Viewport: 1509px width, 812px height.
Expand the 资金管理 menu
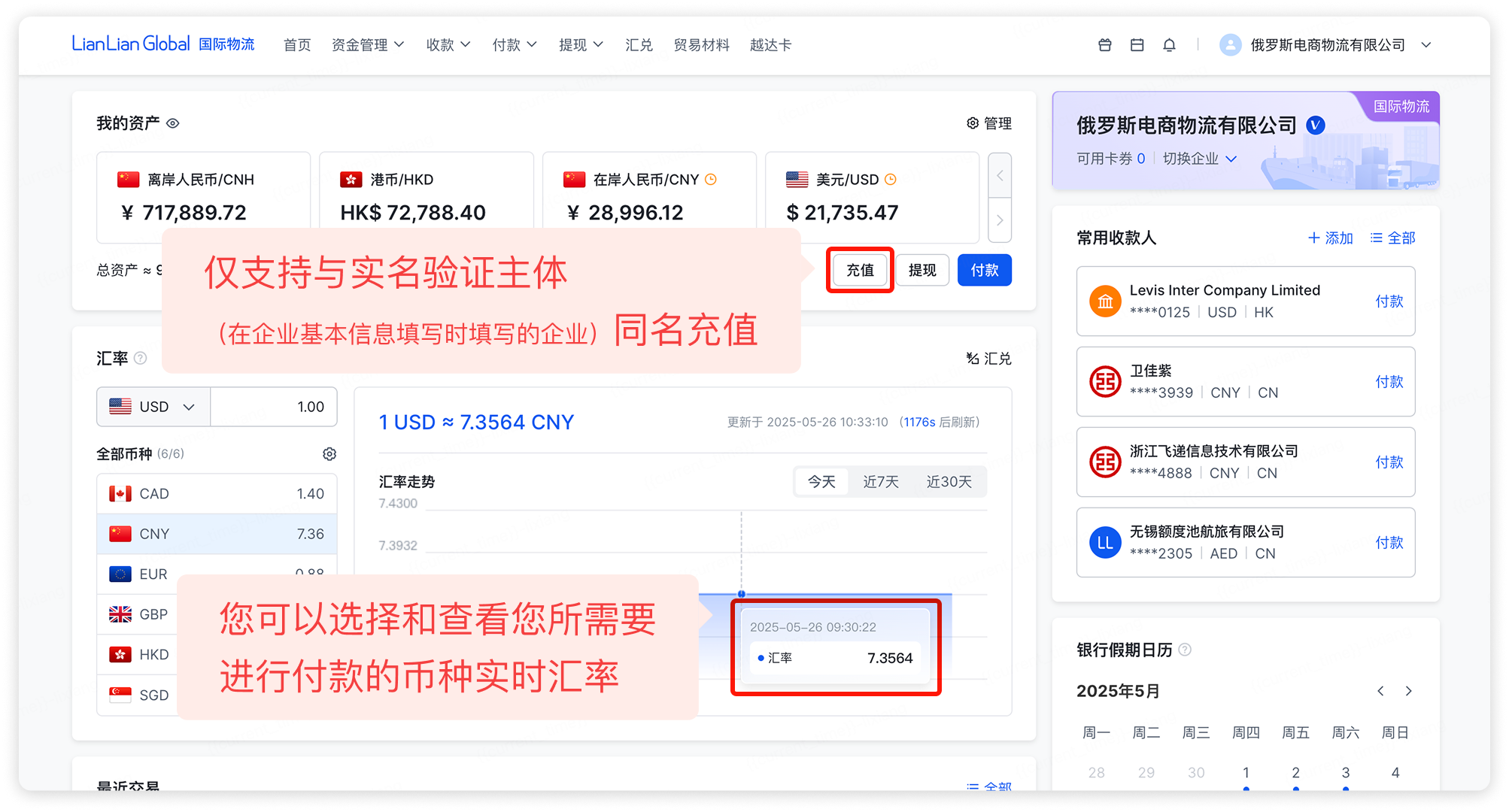[x=368, y=45]
